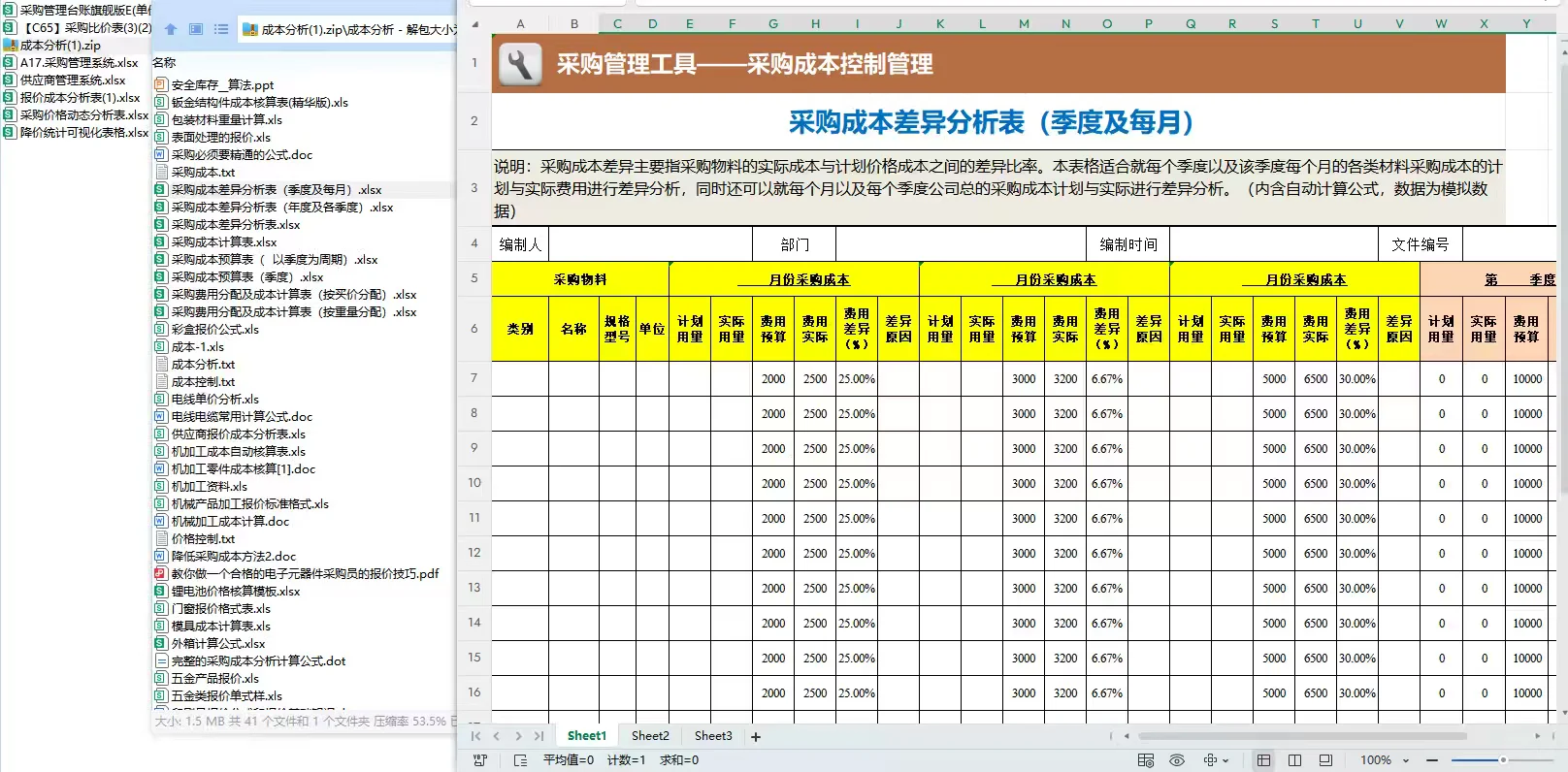
Task: Click the second icon in spreadsheet status bar
Action: 520,760
